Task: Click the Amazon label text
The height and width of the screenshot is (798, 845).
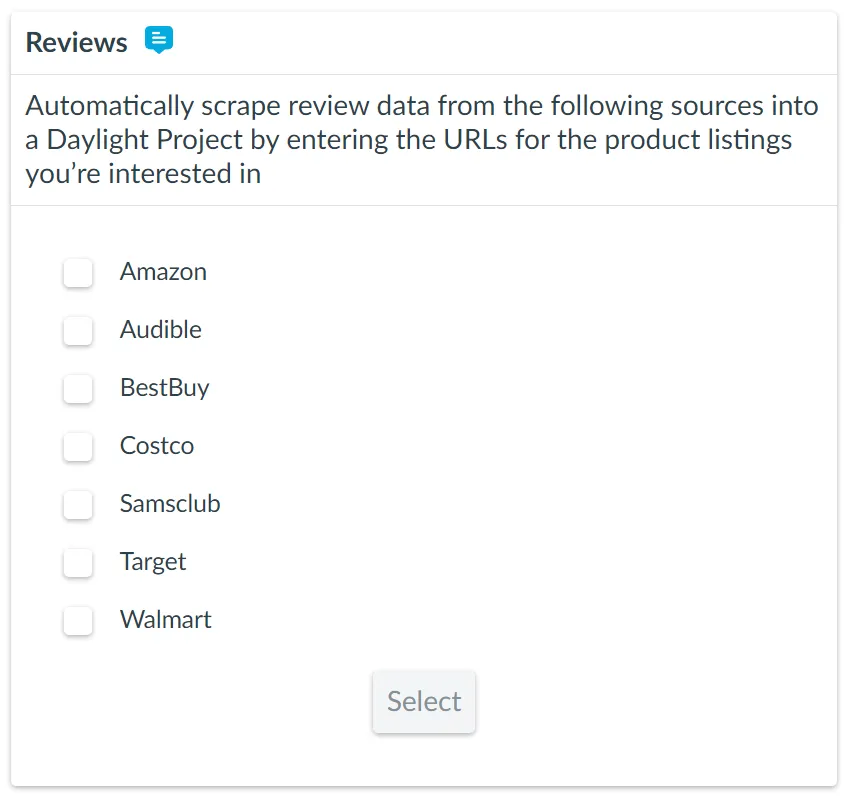Action: coord(163,272)
